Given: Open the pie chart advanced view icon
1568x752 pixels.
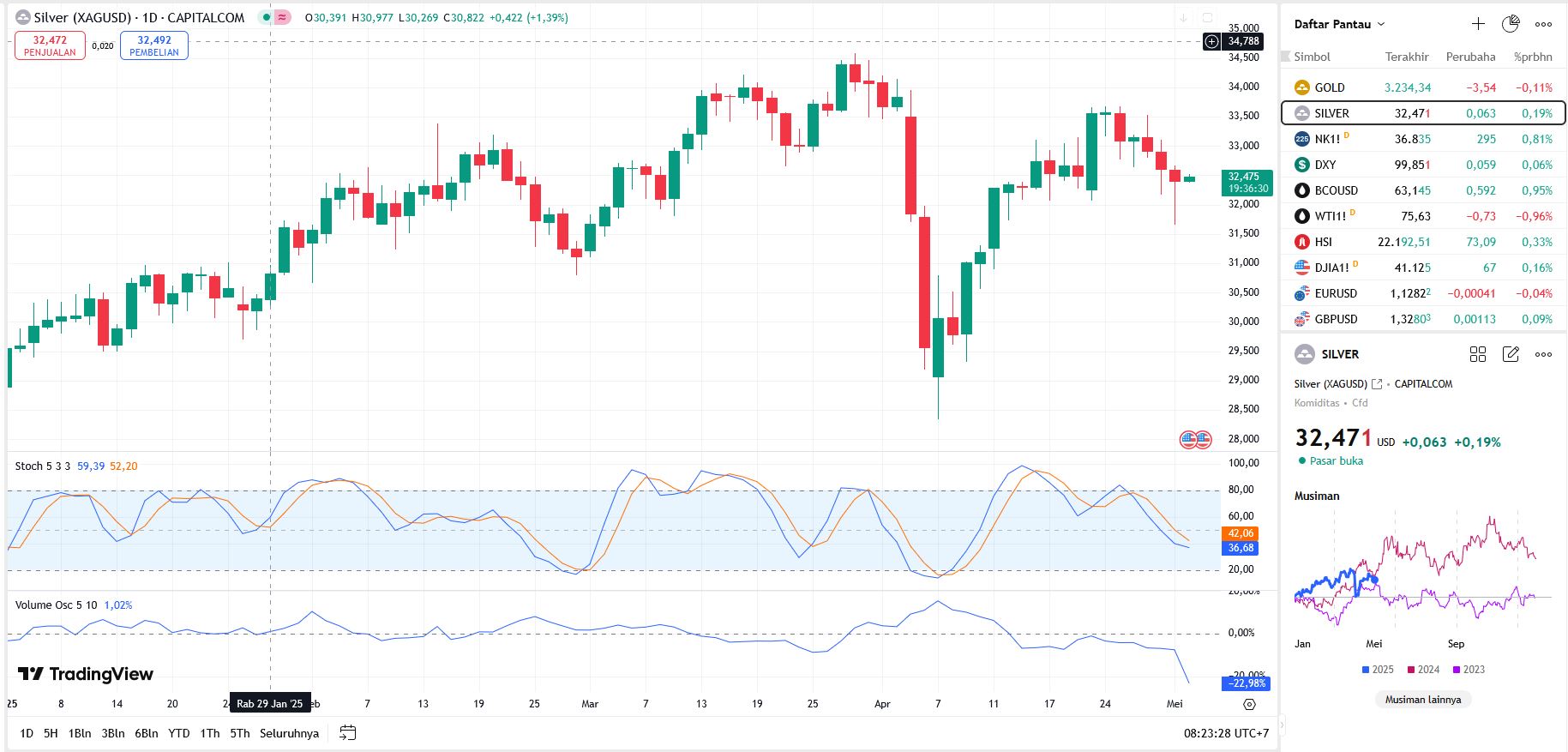Looking at the screenshot, I should point(1511,24).
